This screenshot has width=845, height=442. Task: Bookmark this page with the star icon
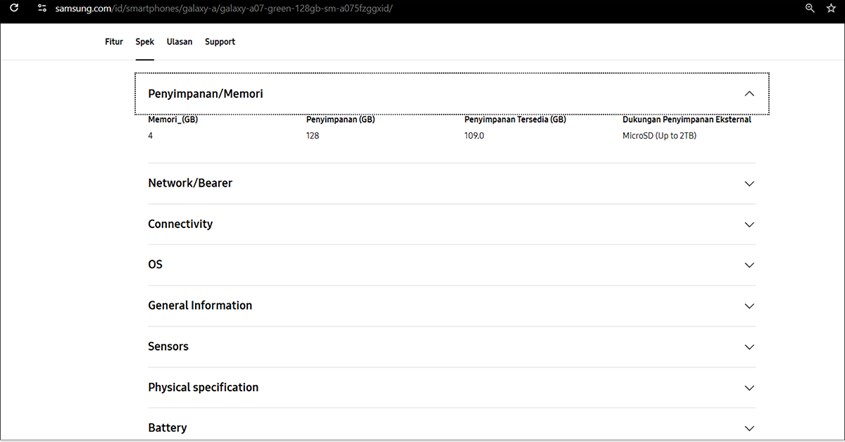click(x=831, y=8)
